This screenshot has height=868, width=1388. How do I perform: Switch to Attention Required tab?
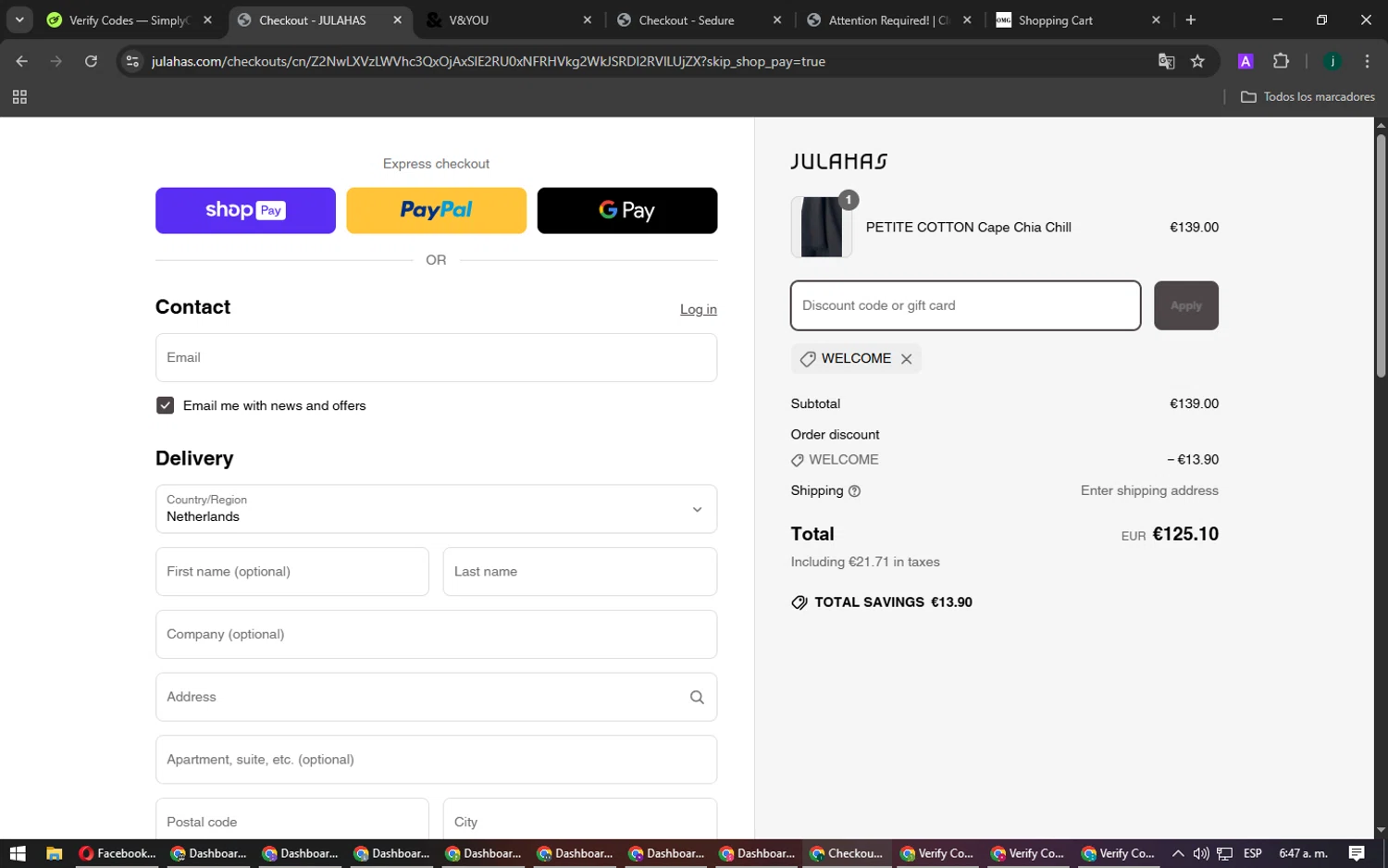[888, 20]
